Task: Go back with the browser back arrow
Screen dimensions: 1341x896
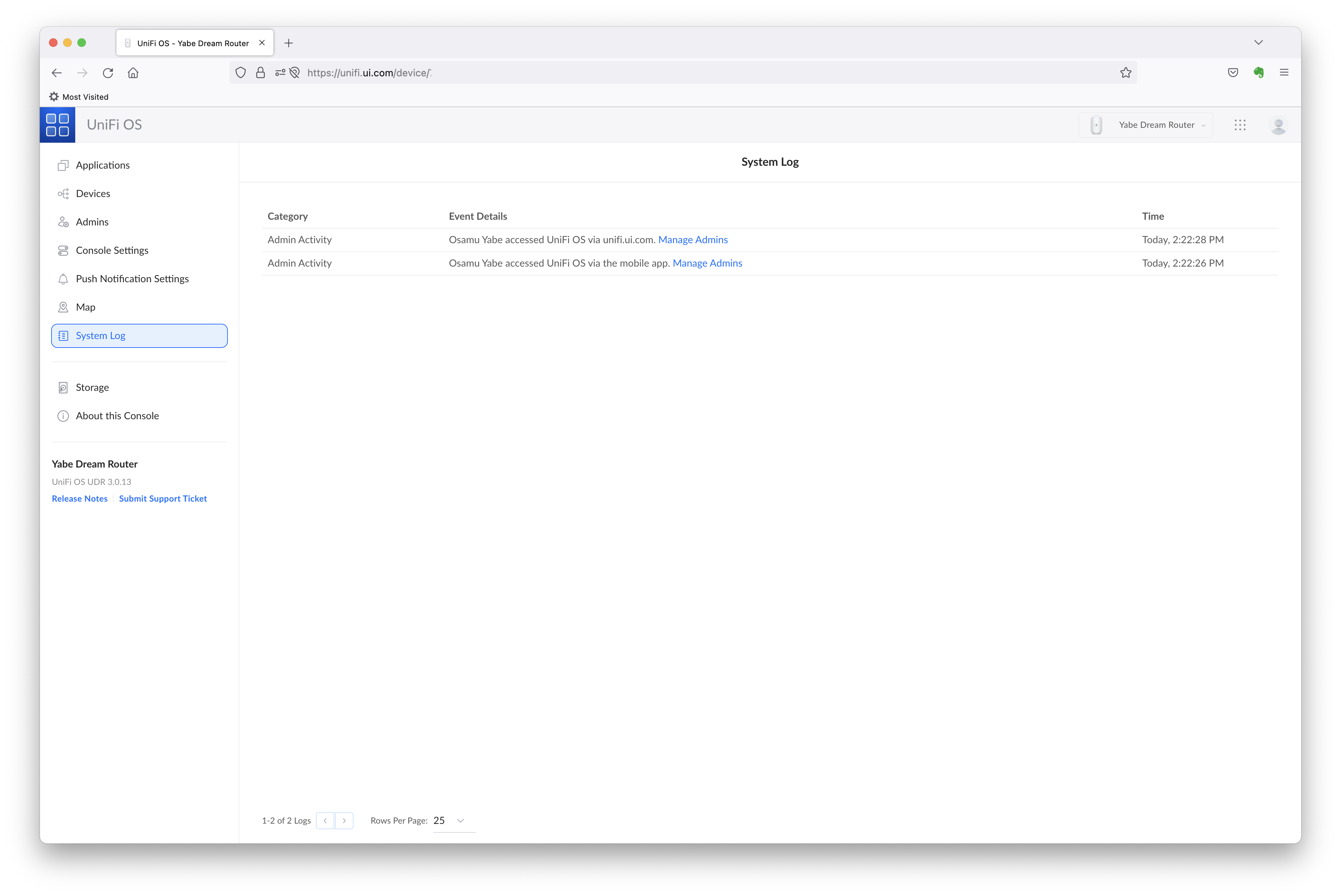Action: [56, 72]
